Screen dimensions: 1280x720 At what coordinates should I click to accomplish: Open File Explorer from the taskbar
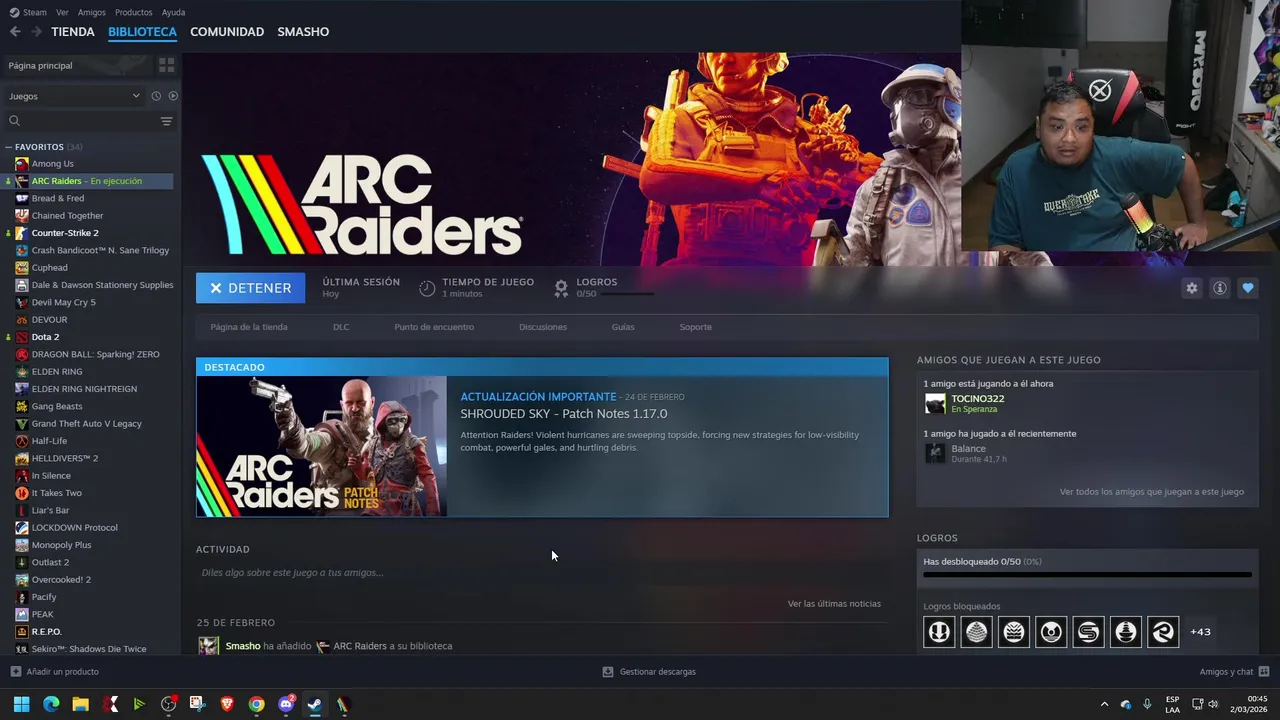[x=80, y=704]
